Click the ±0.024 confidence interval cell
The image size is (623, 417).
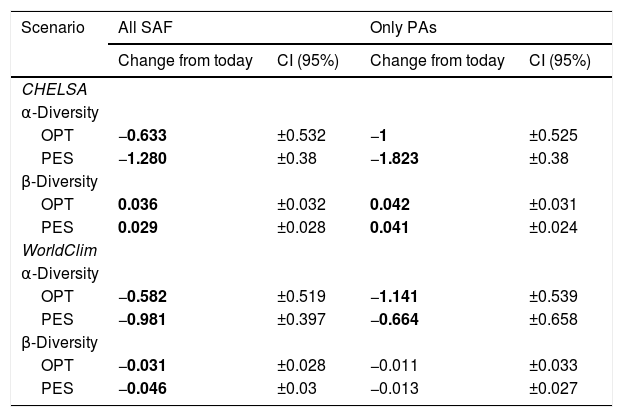(x=553, y=227)
